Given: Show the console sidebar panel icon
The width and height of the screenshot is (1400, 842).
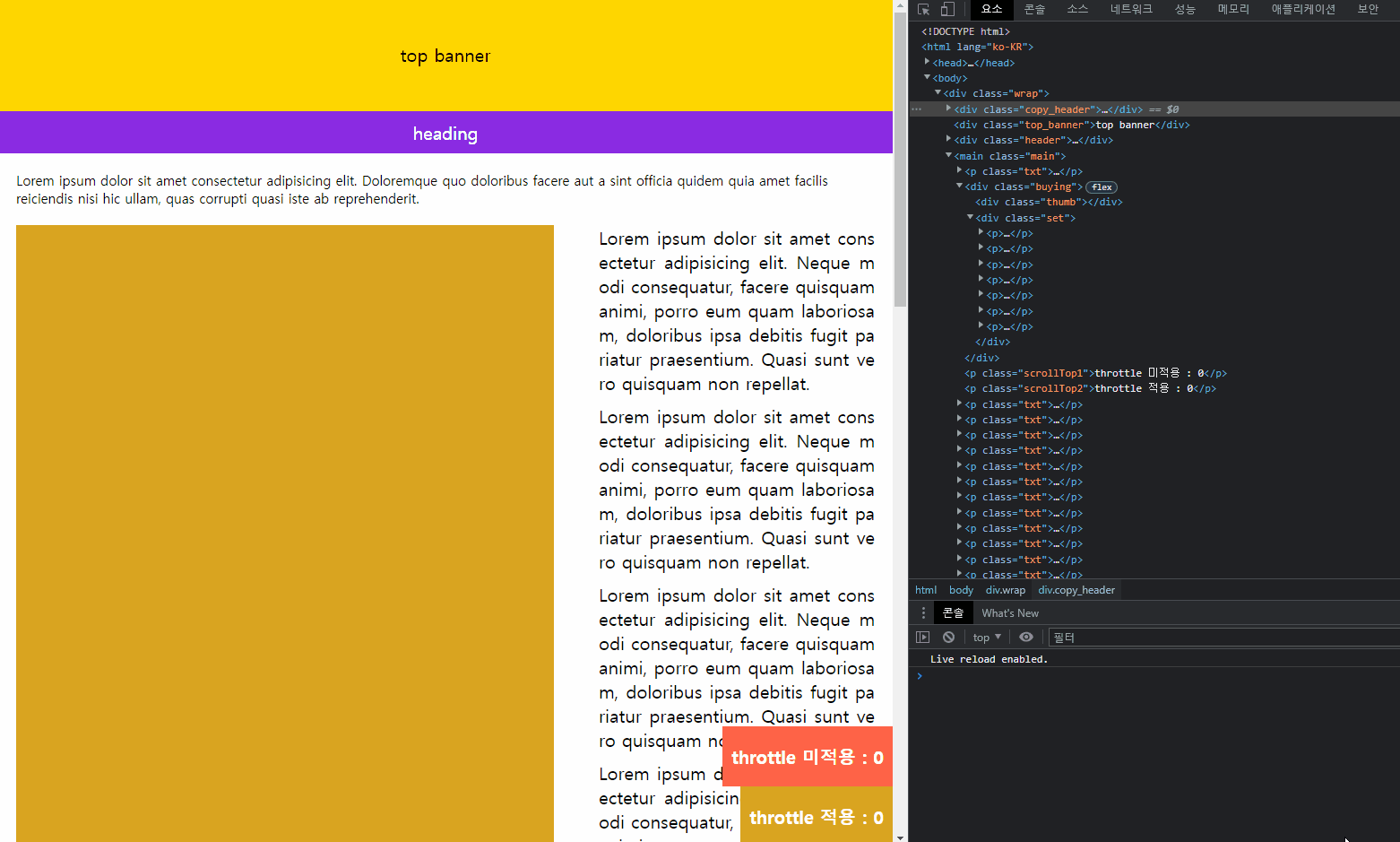Looking at the screenshot, I should tap(923, 638).
